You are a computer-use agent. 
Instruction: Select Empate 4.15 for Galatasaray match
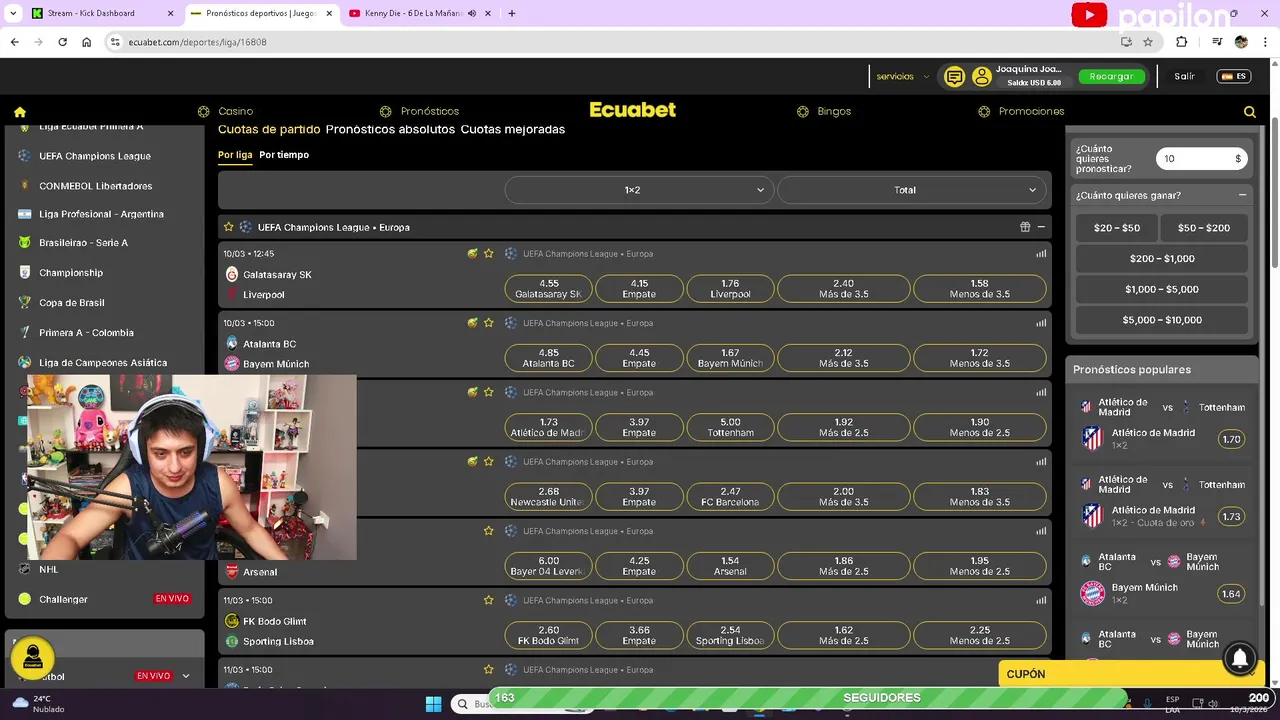pos(639,289)
